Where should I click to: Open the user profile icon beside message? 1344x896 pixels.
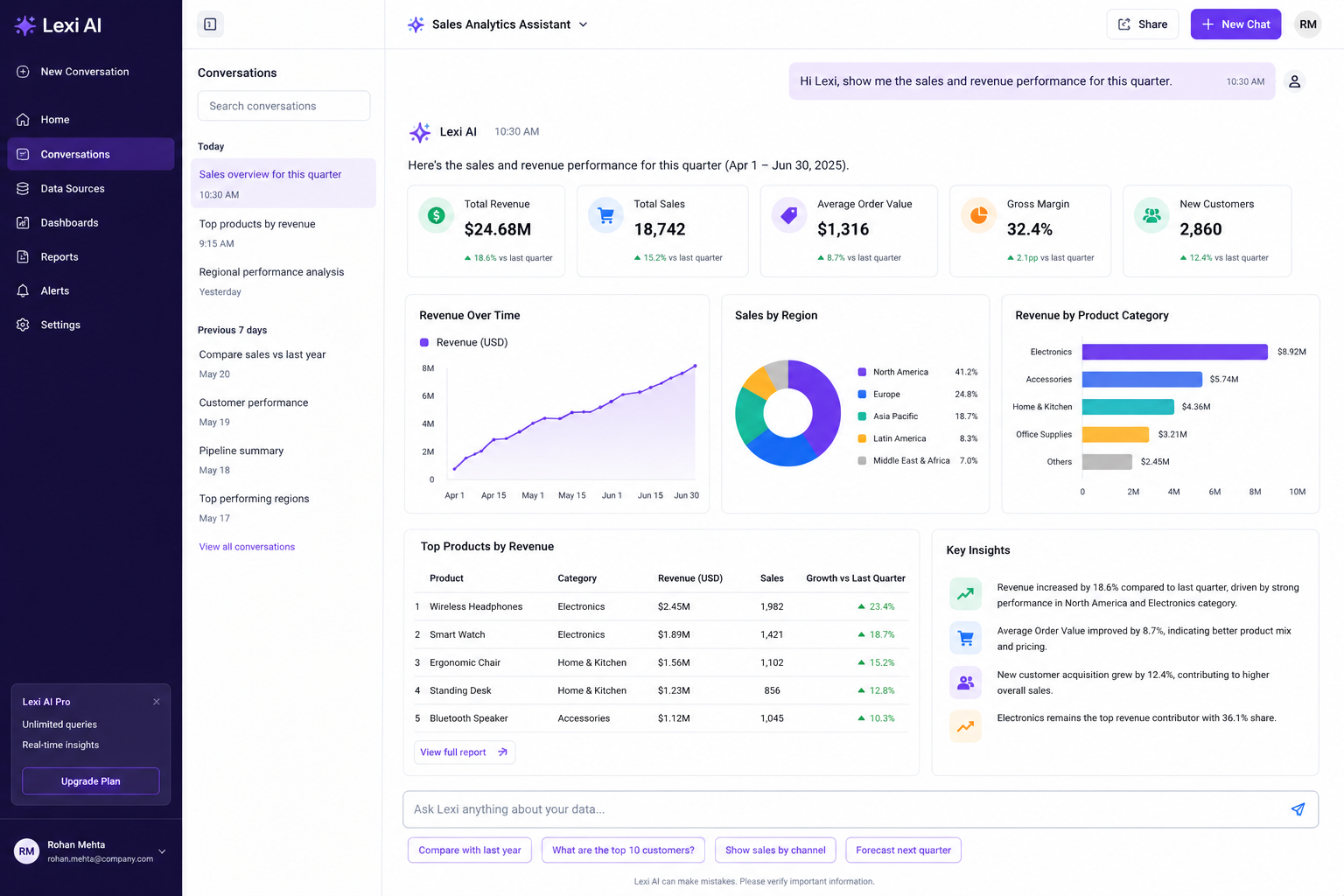[1294, 81]
